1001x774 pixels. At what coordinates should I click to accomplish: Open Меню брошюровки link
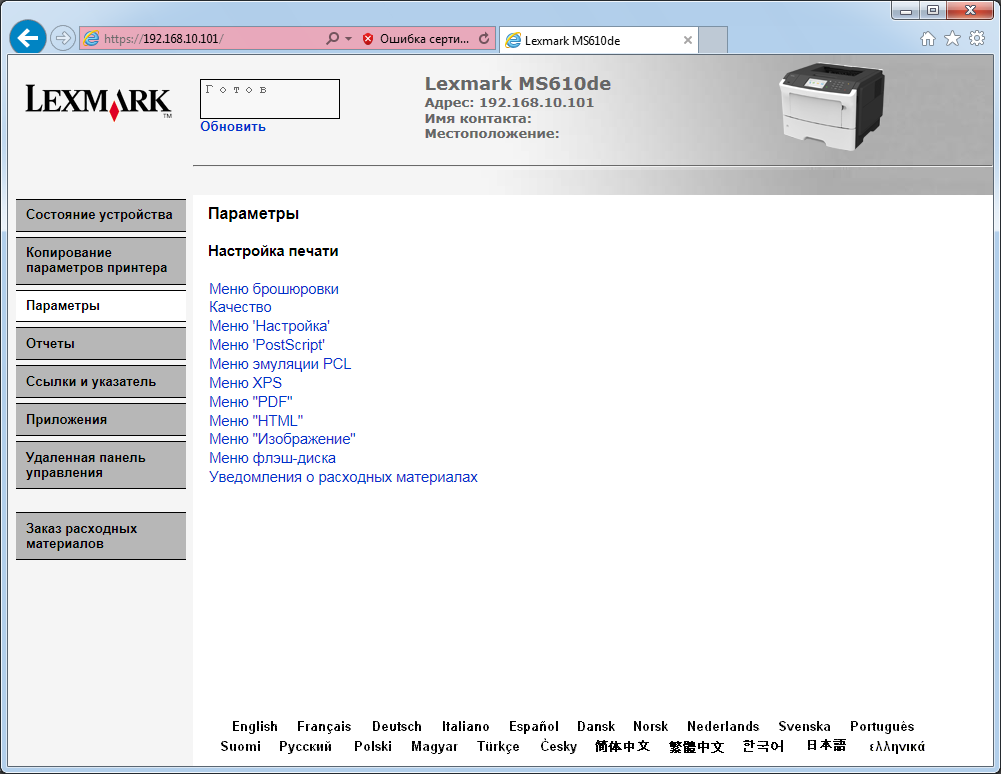point(274,289)
